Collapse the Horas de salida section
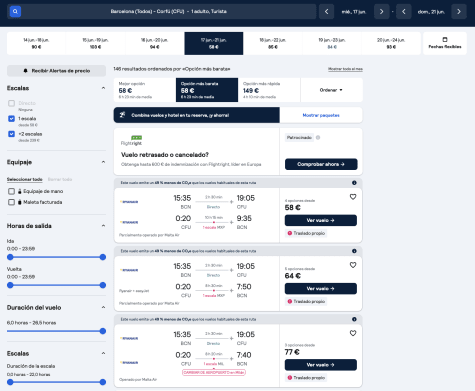475x391 pixels. (x=103, y=226)
